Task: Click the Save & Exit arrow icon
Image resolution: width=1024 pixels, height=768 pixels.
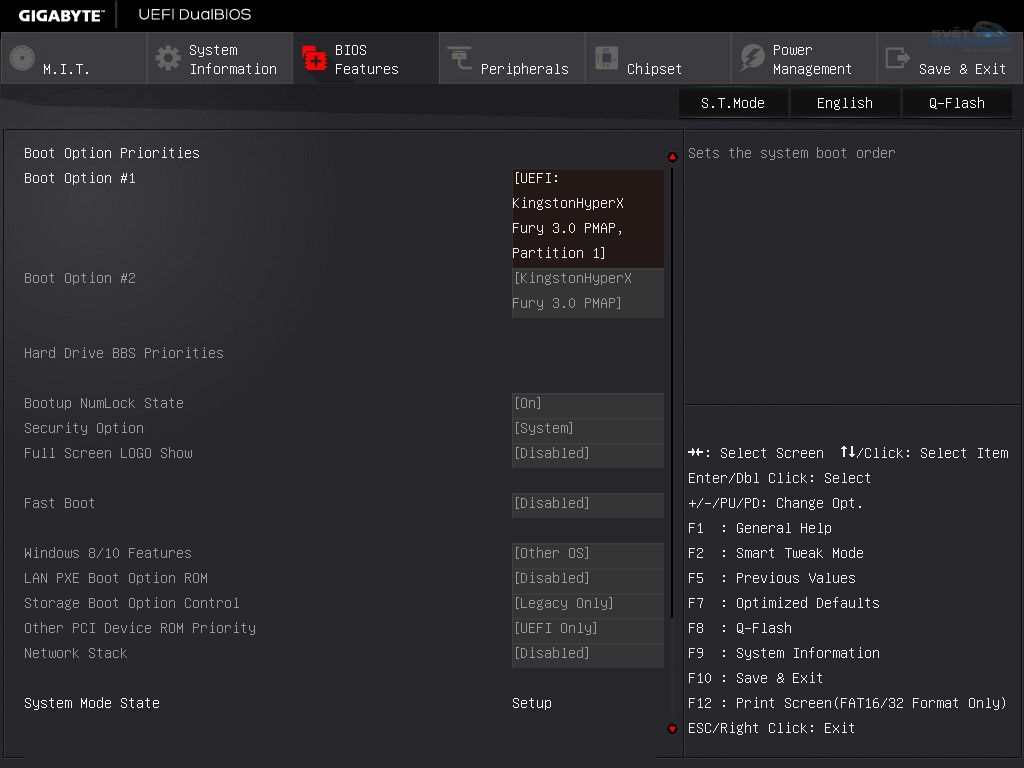Action: click(x=898, y=58)
